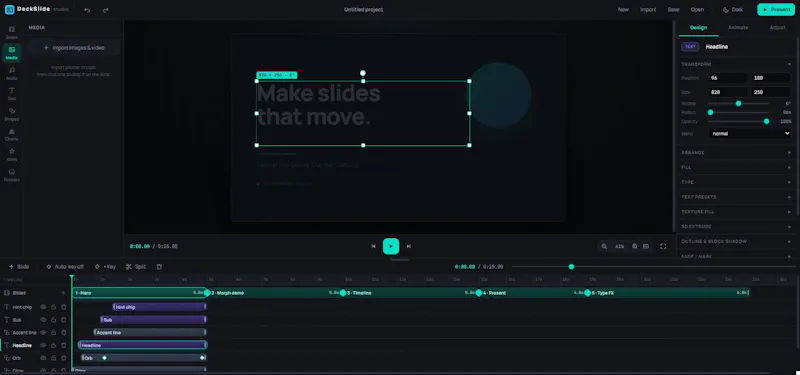Click Import images & video button
Screen dimensions: 800x375
(x=74, y=48)
